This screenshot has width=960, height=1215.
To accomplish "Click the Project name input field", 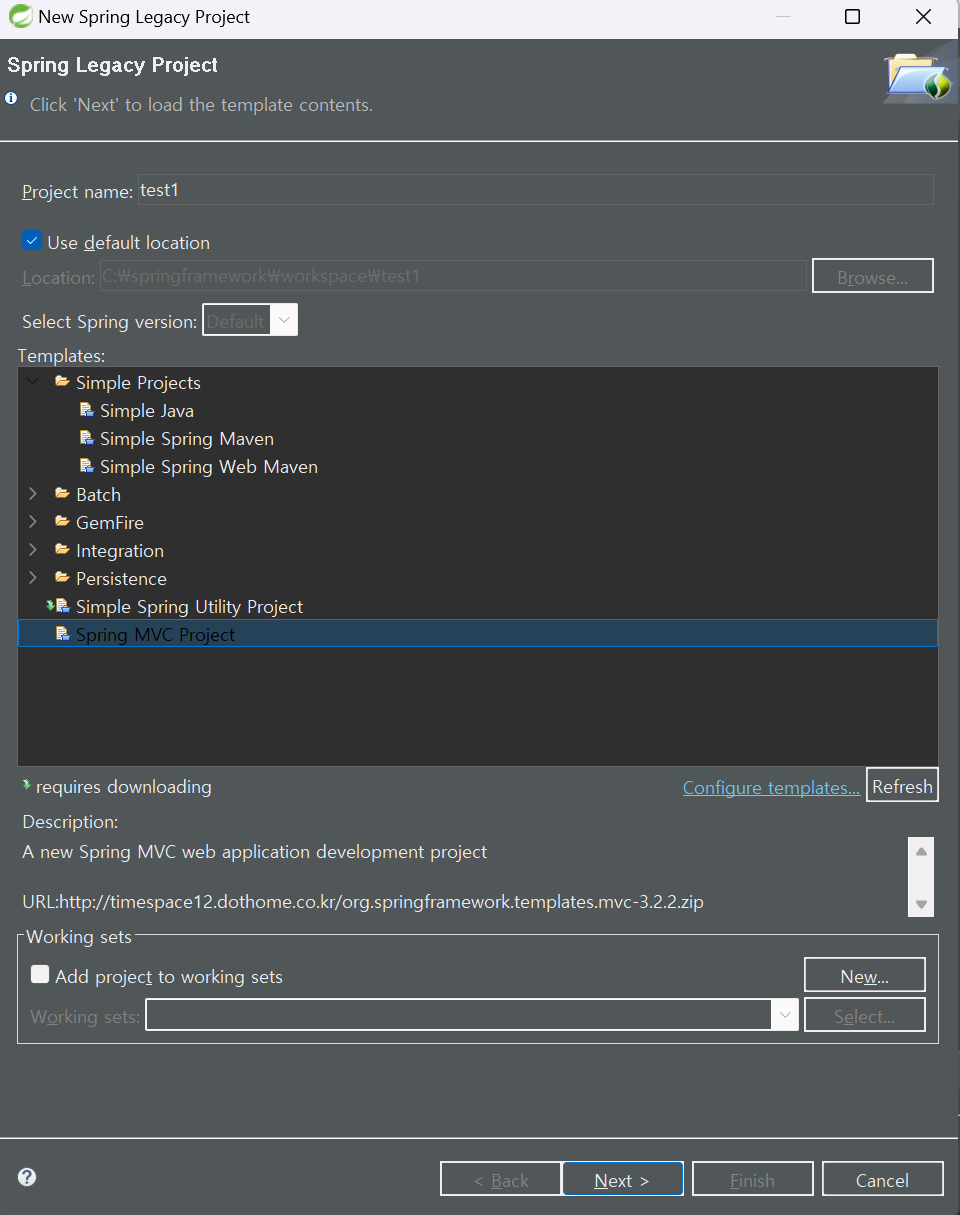I will (x=535, y=190).
